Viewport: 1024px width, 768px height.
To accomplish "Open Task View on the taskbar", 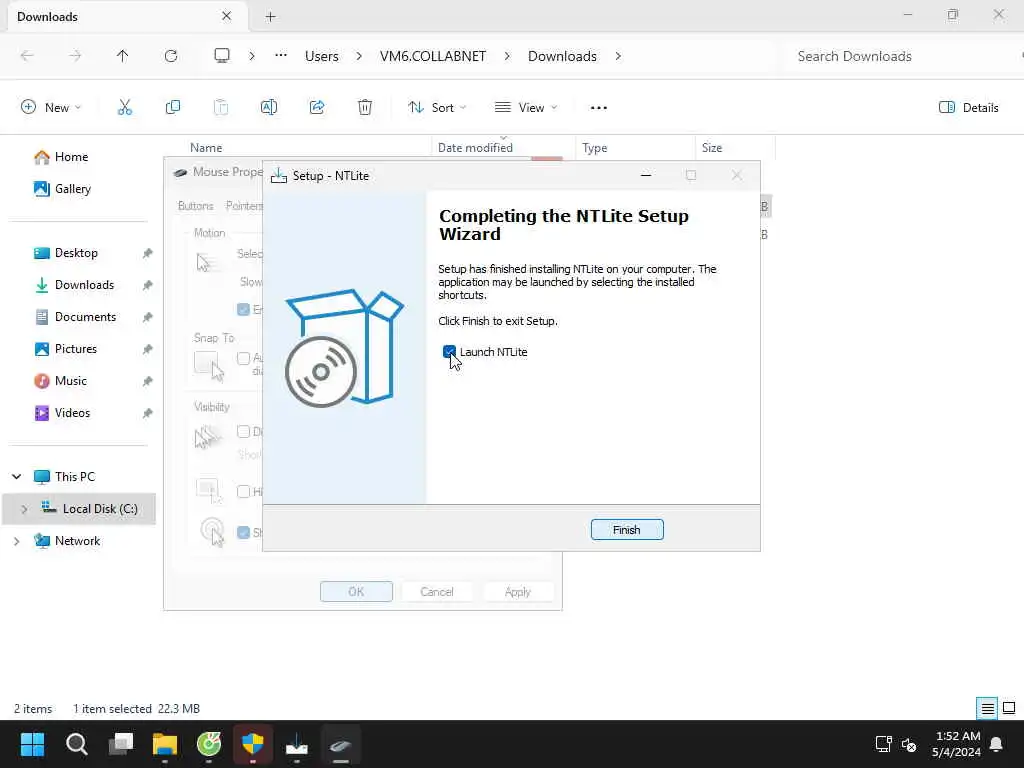I will pos(121,744).
